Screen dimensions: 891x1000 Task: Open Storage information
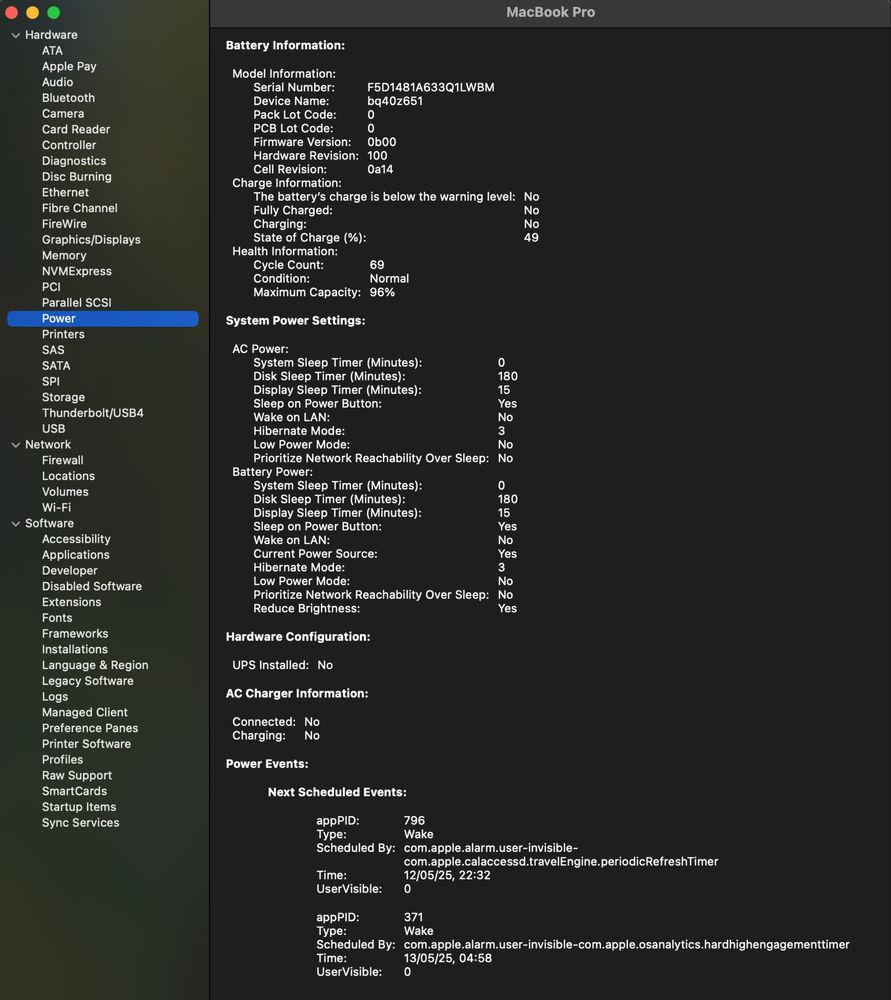(63, 397)
